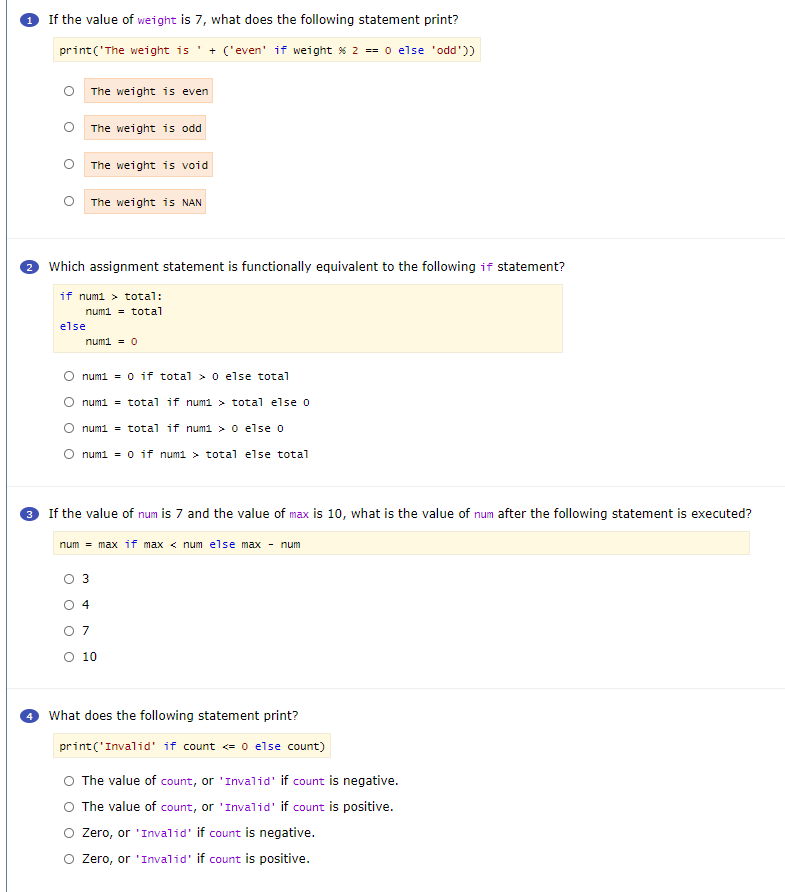Pick 'Zero, or Invalid if count is positive'
This screenshot has height=892, width=785.
[68, 859]
